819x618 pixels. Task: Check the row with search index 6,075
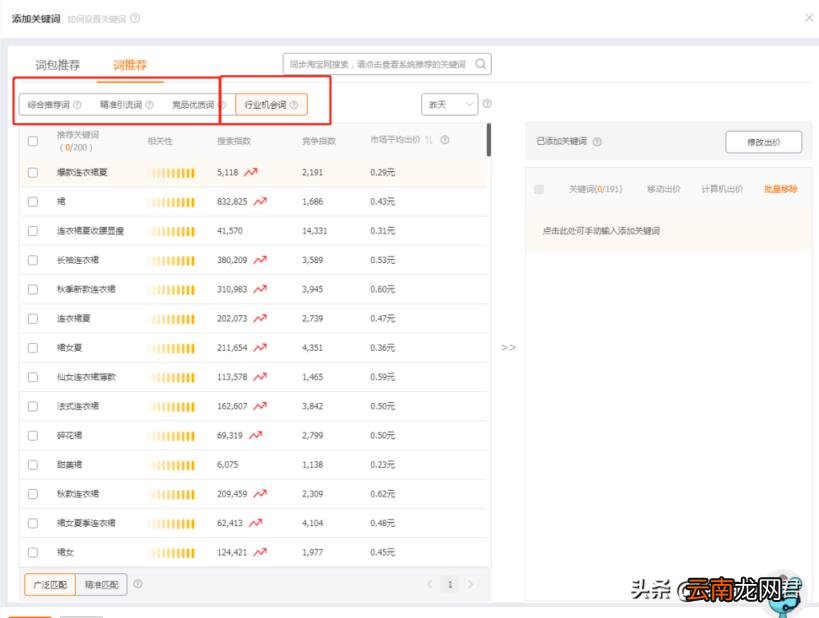[33, 465]
